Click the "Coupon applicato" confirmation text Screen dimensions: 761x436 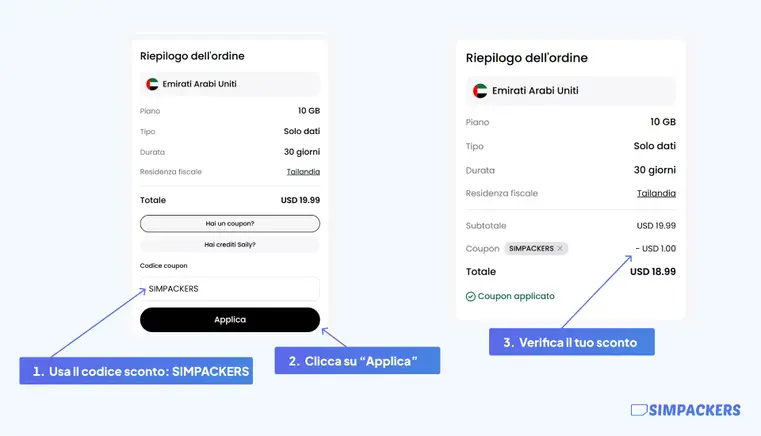516,296
